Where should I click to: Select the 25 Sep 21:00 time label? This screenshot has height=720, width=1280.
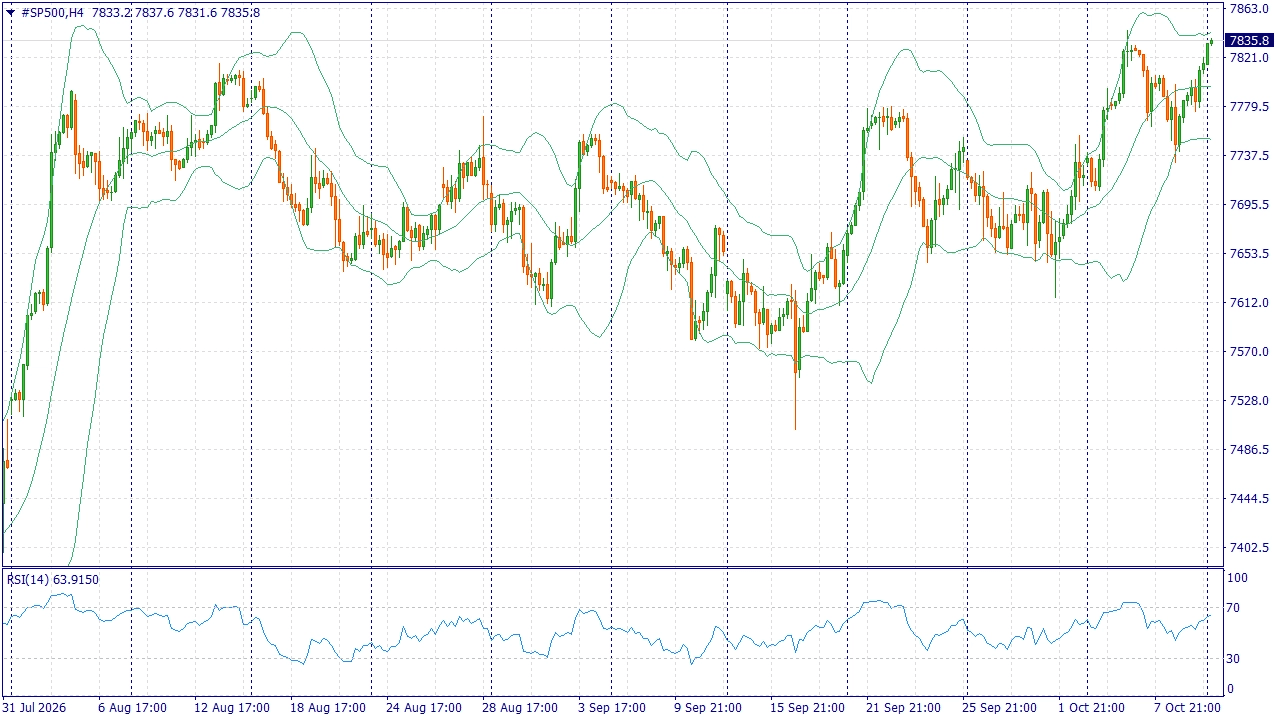point(999,708)
